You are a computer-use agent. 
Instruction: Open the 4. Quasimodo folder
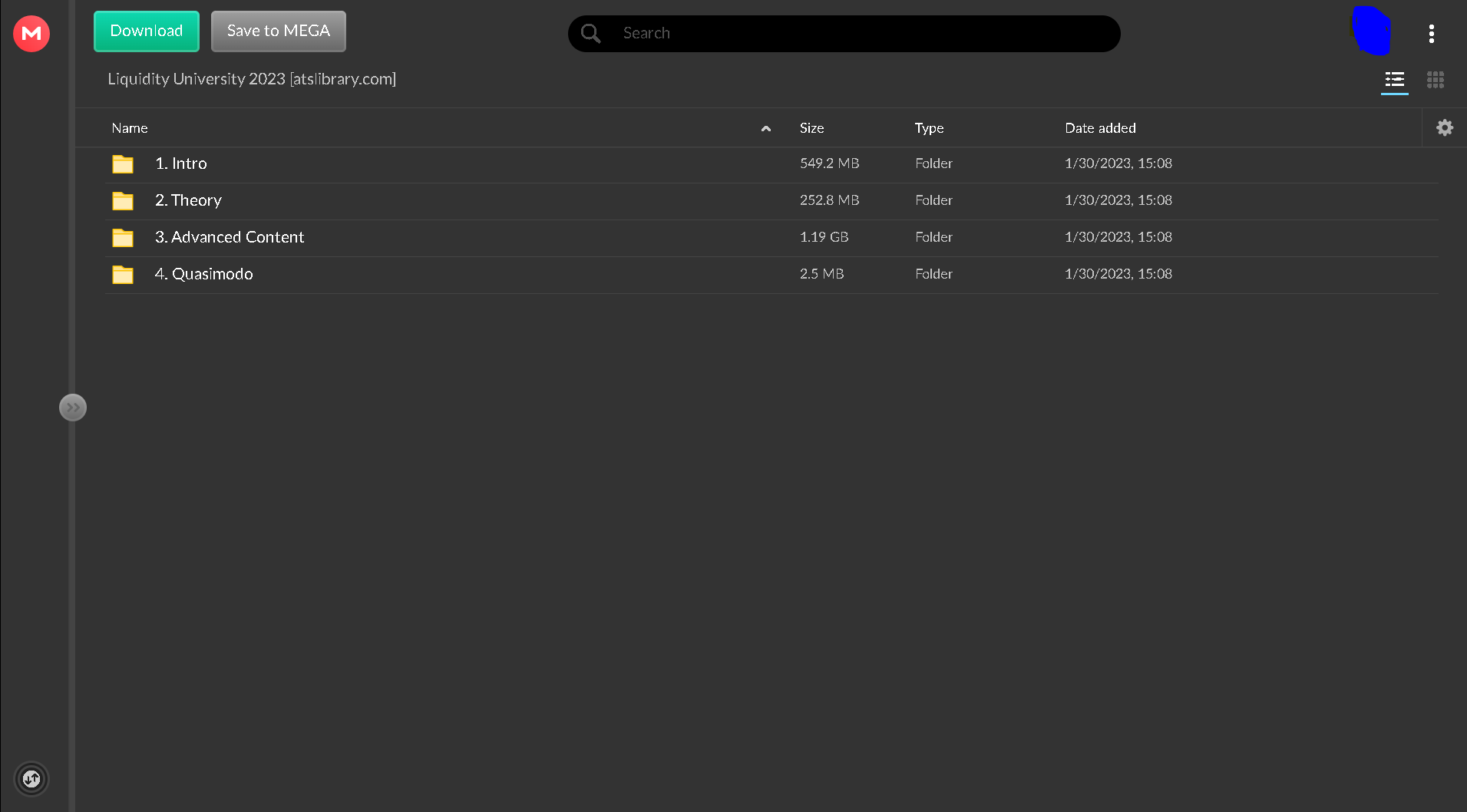[x=204, y=274]
